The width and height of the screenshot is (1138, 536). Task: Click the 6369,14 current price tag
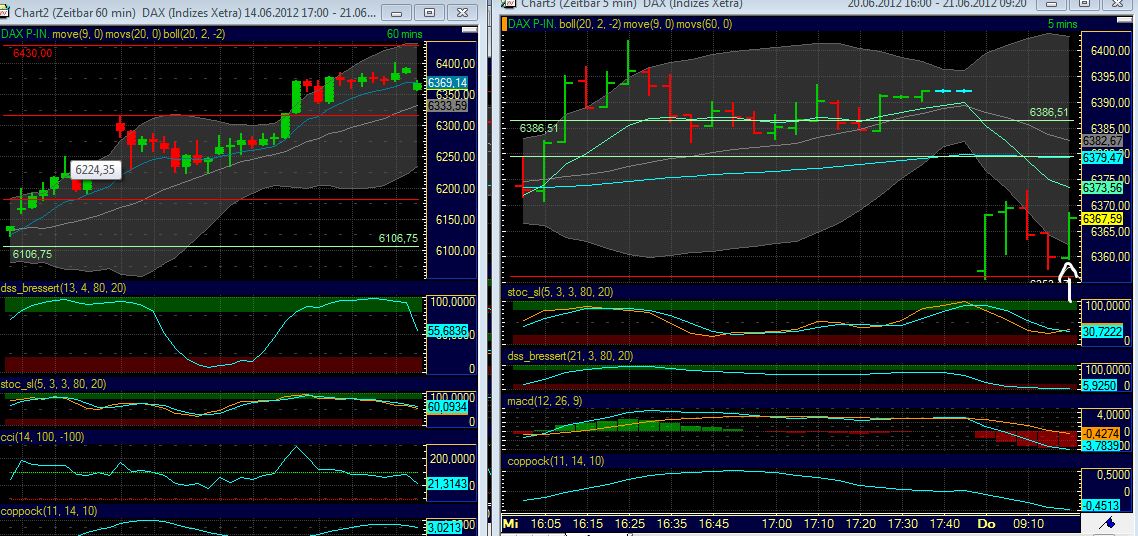pos(448,83)
